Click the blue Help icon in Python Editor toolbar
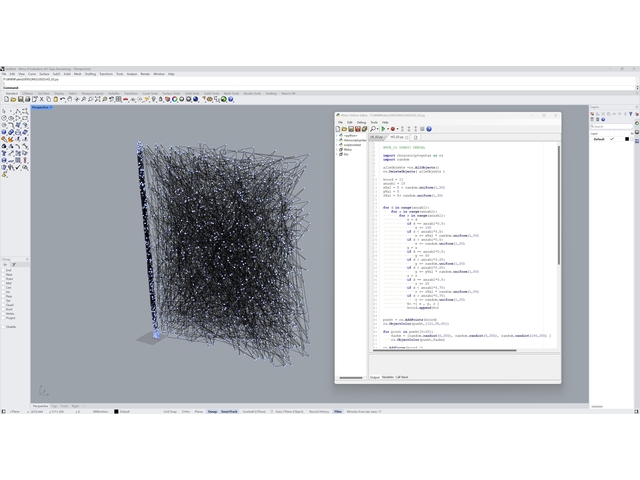The image size is (640, 480). coord(429,129)
